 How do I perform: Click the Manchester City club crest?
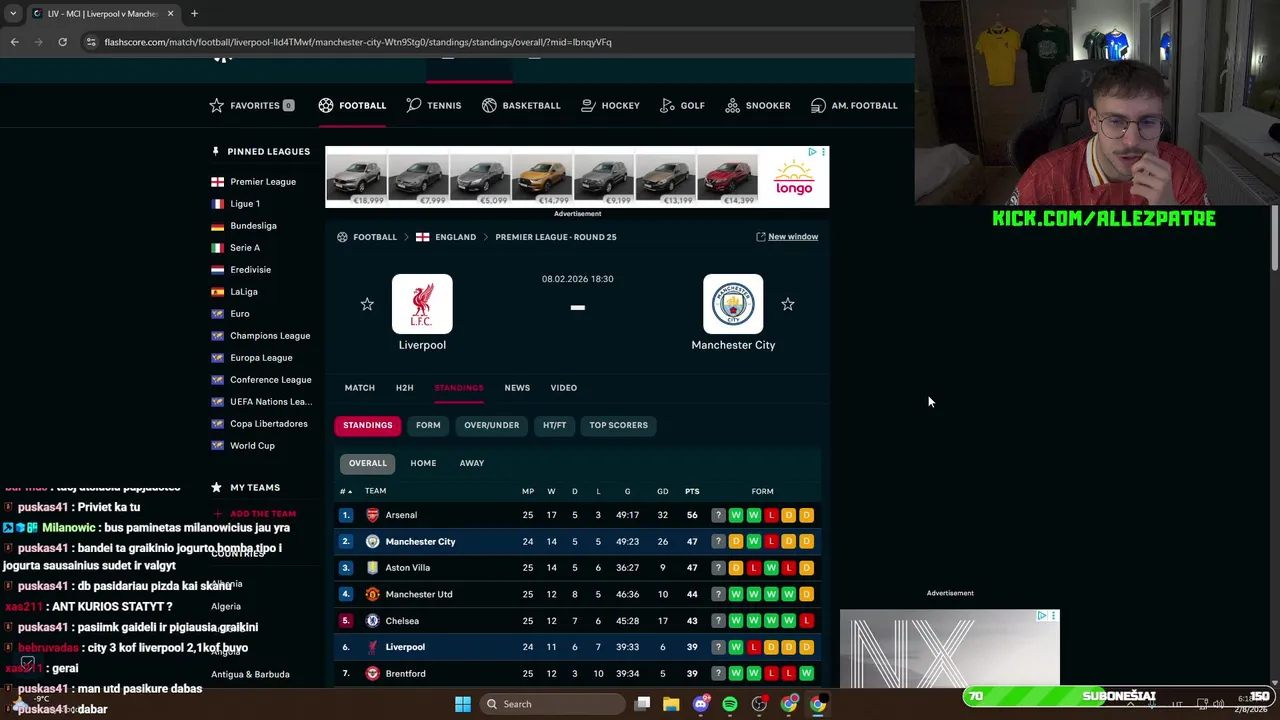point(733,304)
